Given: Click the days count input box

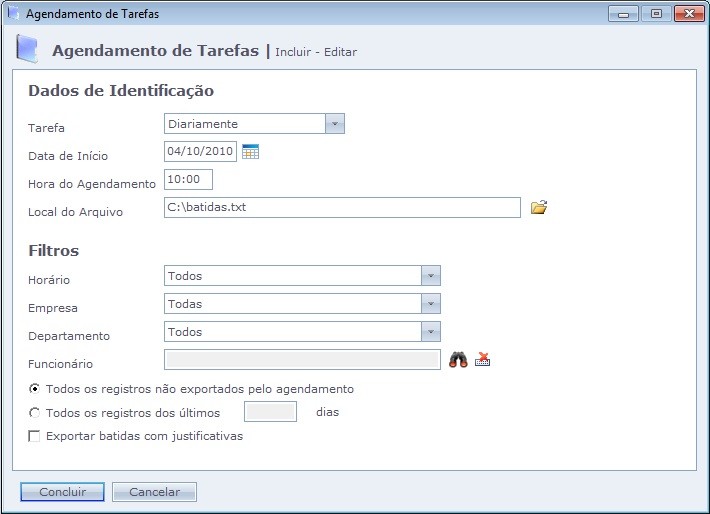Looking at the screenshot, I should click(x=270, y=412).
